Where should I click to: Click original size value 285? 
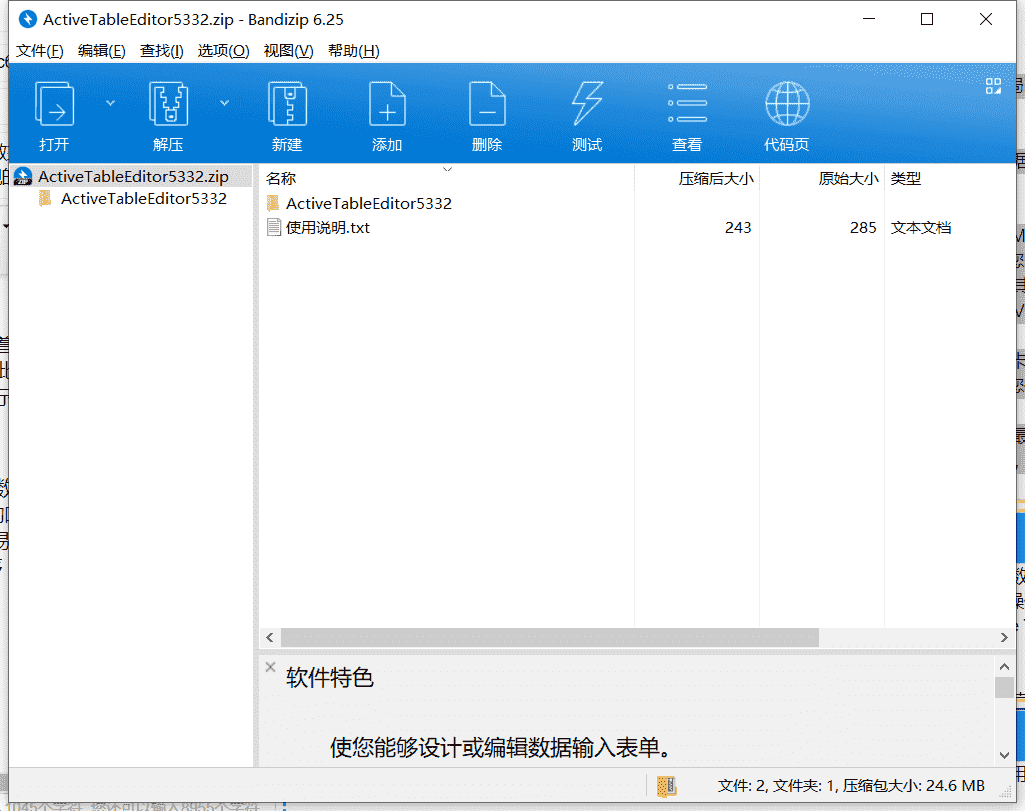(863, 227)
